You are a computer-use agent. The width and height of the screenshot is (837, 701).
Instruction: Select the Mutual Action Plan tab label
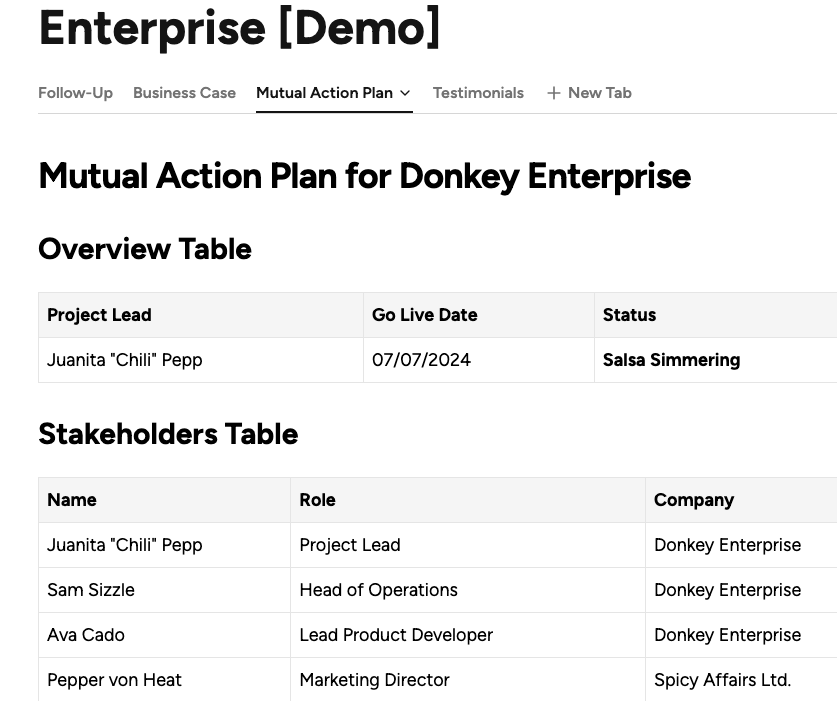tap(324, 93)
